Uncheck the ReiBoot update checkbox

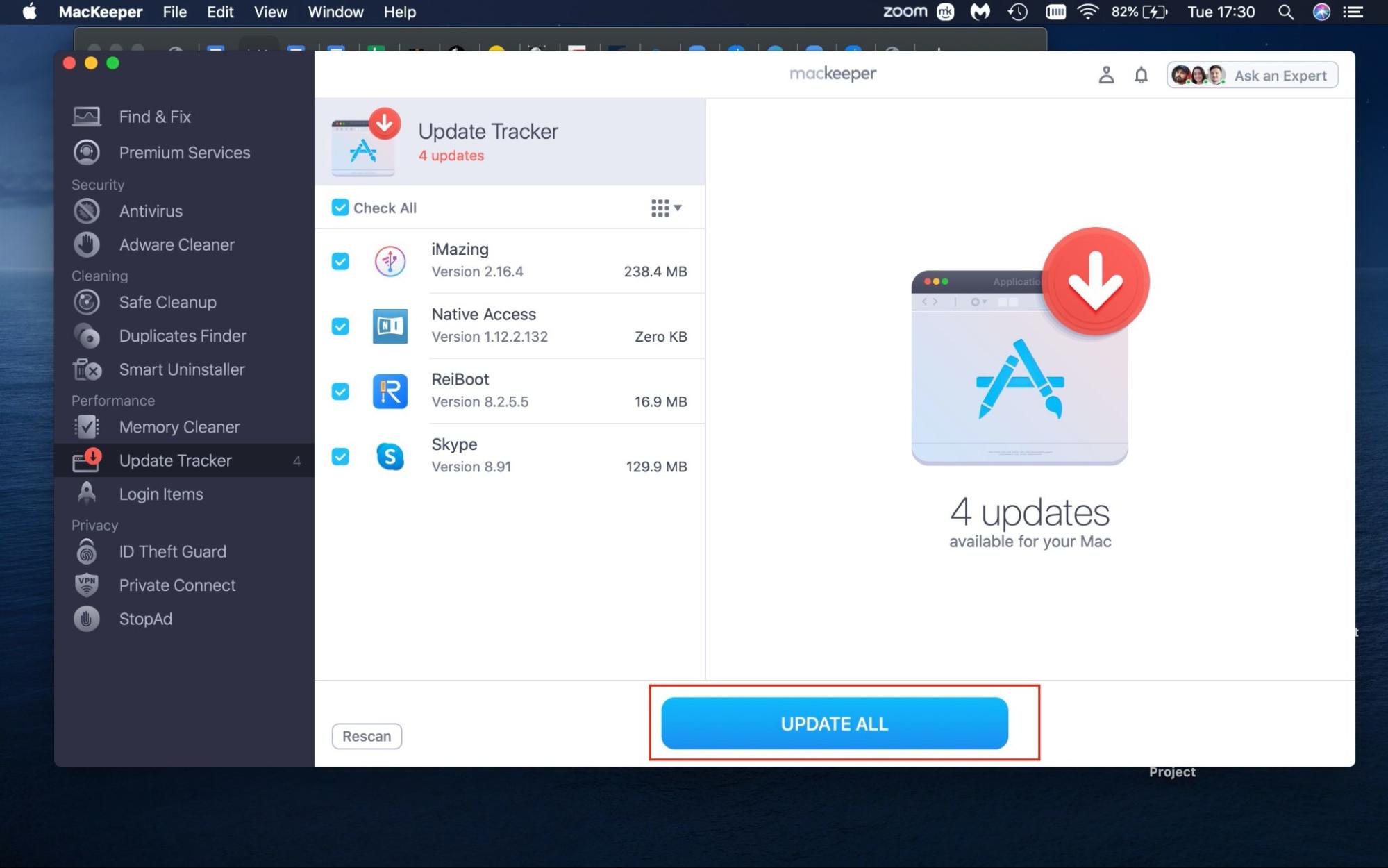coord(340,392)
